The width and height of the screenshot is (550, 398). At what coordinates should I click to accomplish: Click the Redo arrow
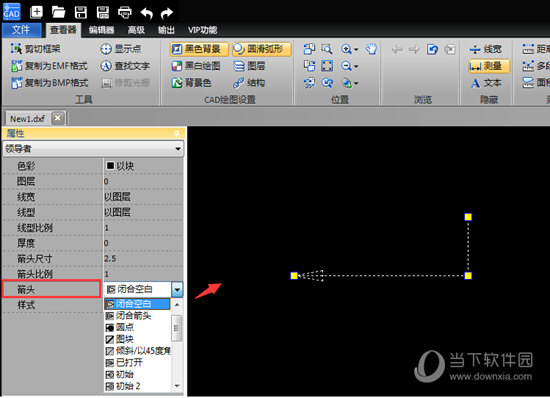coord(167,13)
